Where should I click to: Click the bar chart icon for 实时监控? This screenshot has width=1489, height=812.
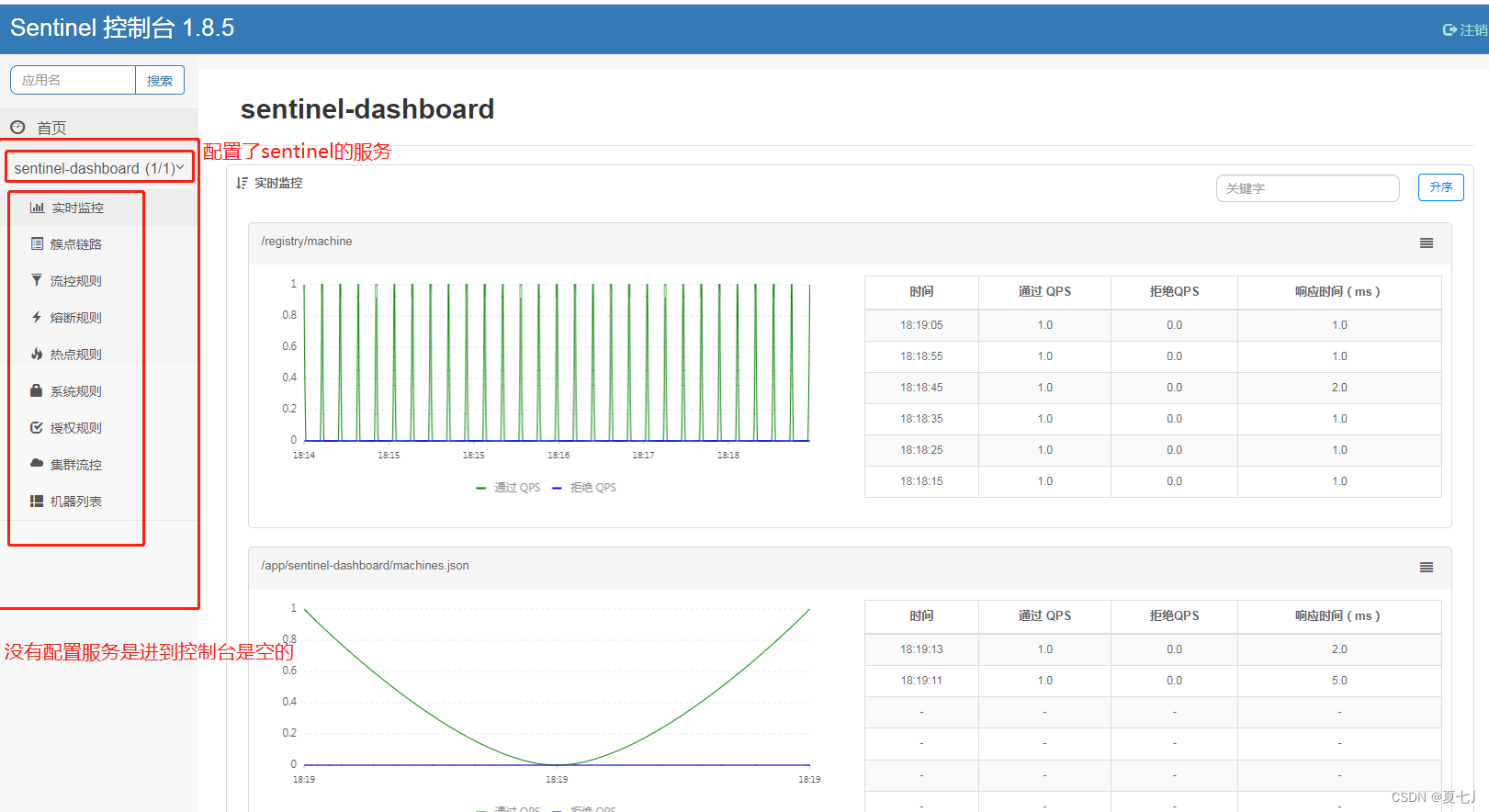(x=37, y=208)
